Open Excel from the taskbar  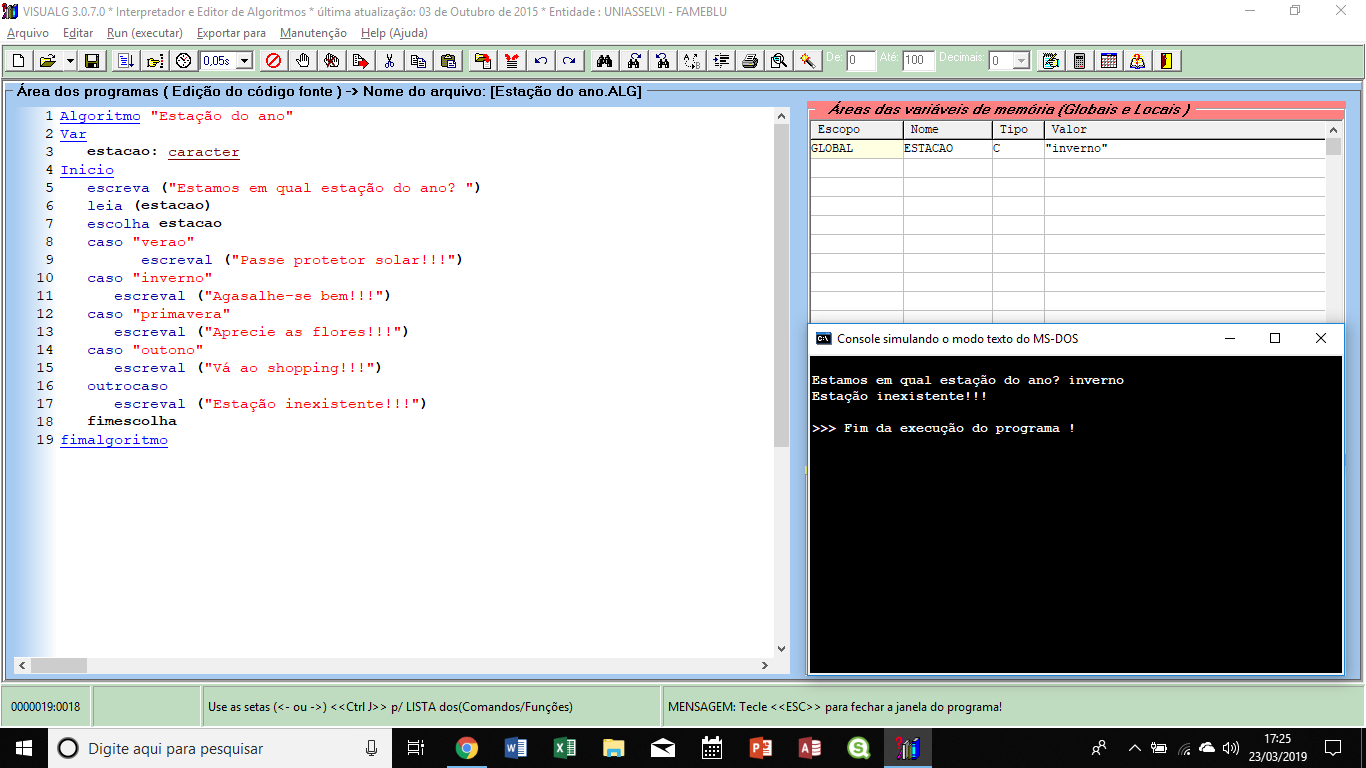(565, 748)
